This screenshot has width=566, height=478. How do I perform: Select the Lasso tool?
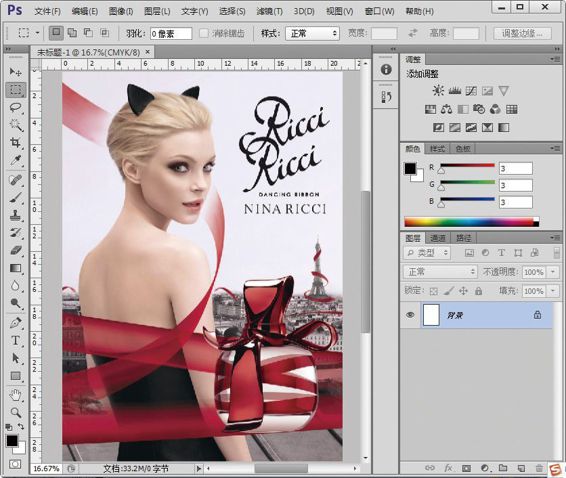(15, 107)
